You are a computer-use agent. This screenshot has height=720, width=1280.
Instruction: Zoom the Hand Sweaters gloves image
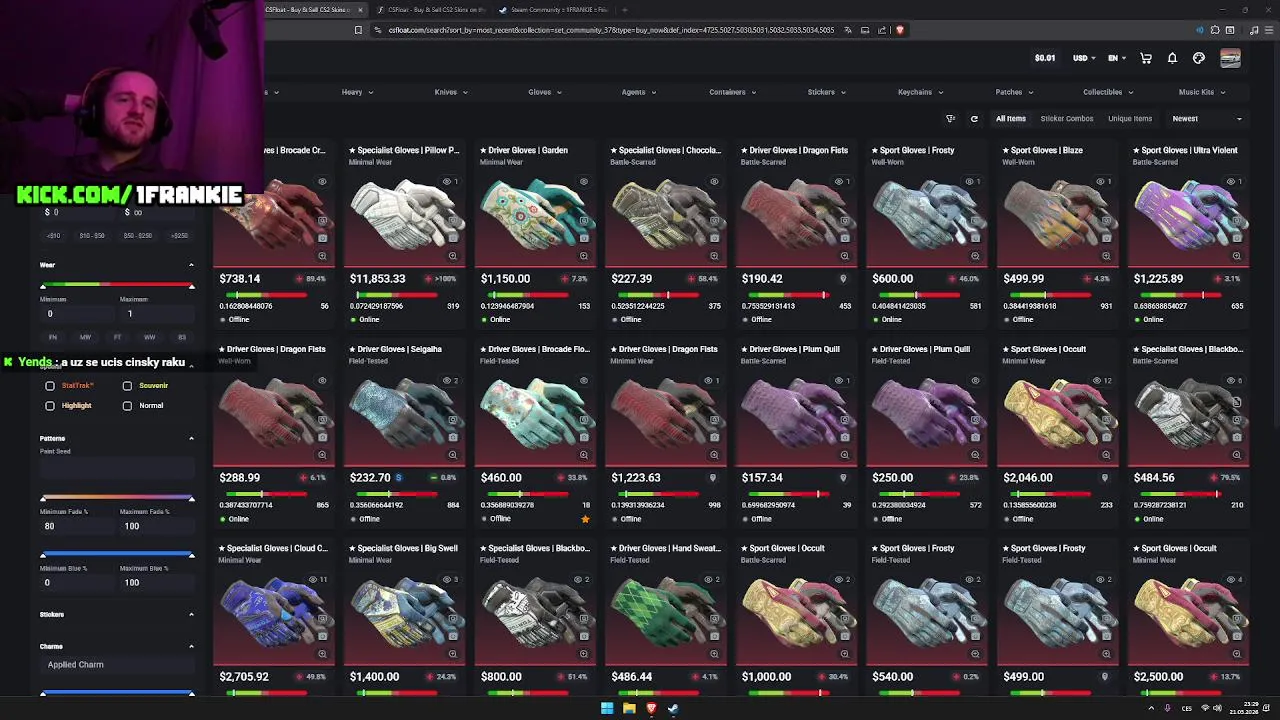[714, 654]
